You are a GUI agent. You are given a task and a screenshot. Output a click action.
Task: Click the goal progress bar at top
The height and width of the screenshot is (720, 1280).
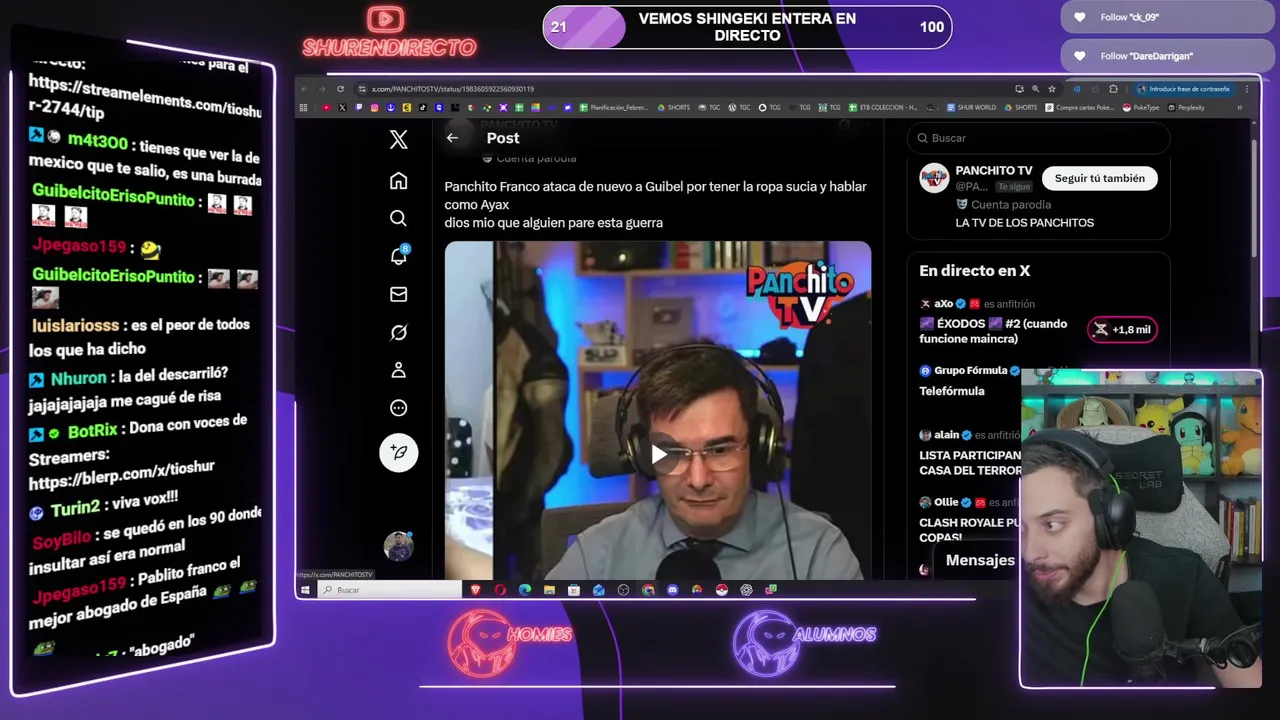pyautogui.click(x=747, y=27)
